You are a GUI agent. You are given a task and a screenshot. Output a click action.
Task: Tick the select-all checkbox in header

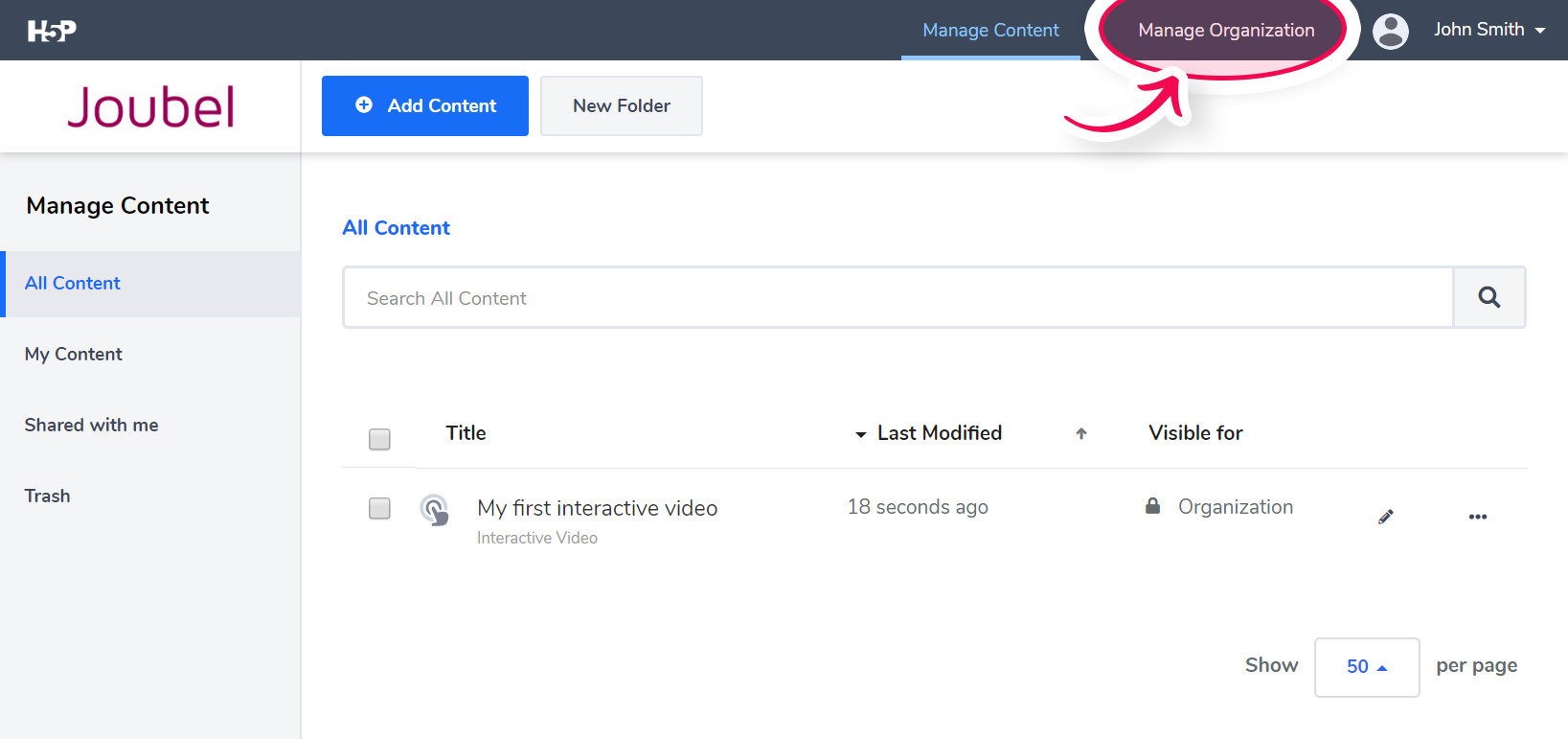click(x=379, y=439)
